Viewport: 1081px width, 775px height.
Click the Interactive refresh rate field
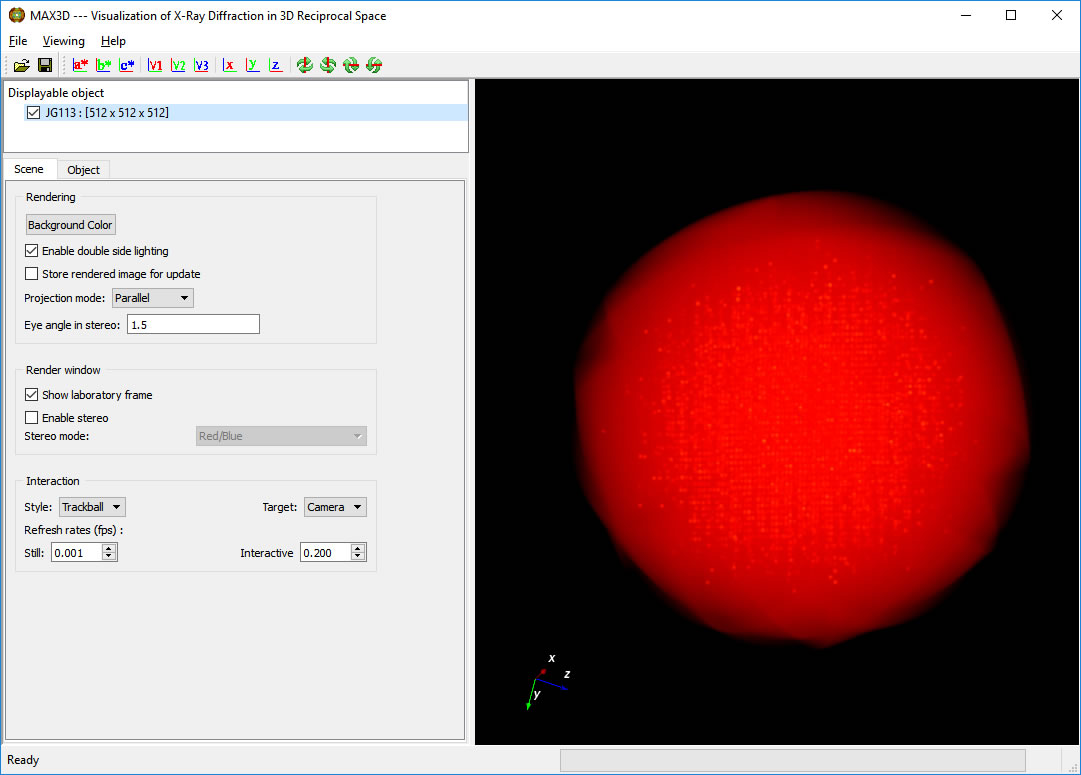tap(326, 552)
